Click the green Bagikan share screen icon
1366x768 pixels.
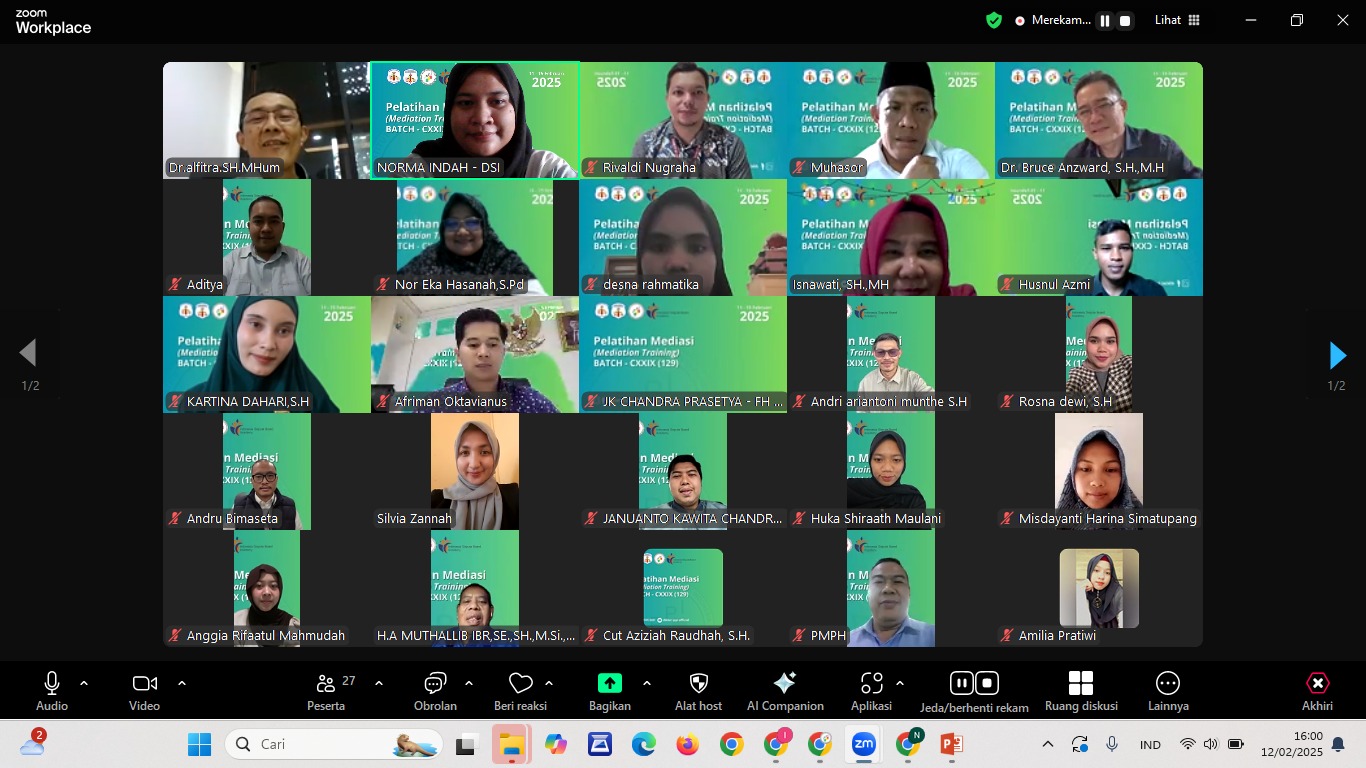tap(609, 684)
